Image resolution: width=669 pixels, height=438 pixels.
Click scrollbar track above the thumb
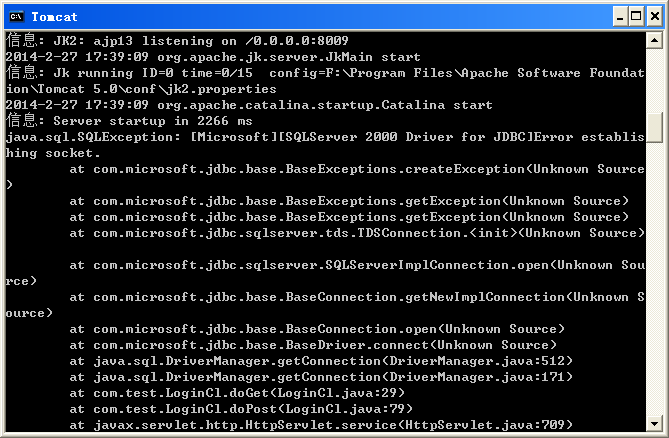654,81
